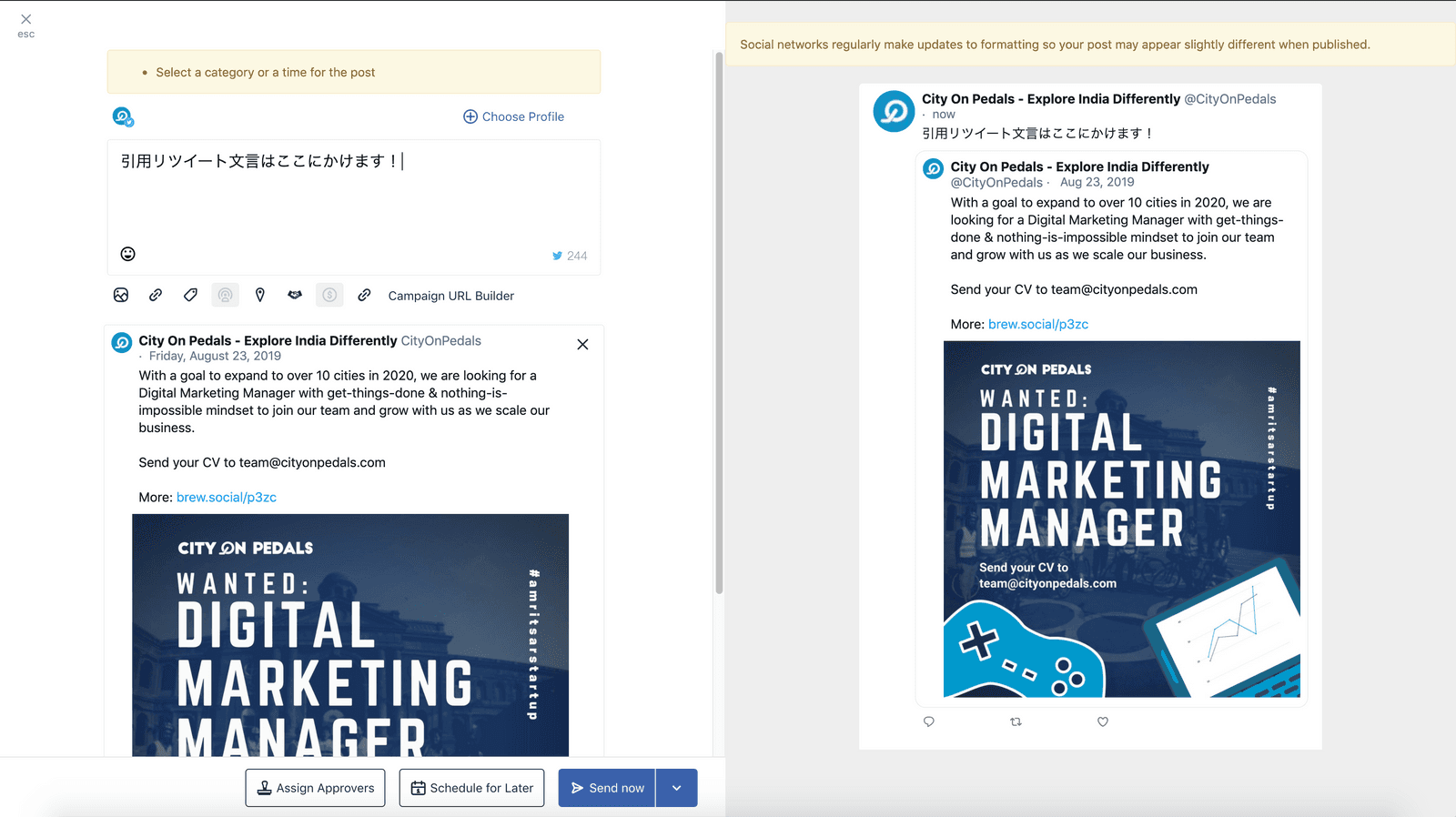Screen dimensions: 1456x817
Task: Add a location with the pin icon
Action: [x=260, y=295]
